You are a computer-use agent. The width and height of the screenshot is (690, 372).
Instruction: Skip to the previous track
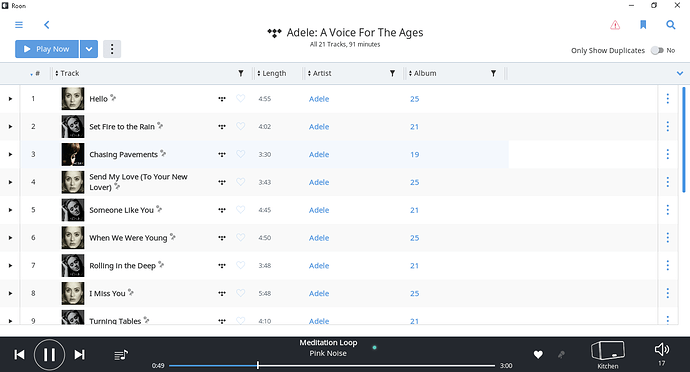click(19, 354)
